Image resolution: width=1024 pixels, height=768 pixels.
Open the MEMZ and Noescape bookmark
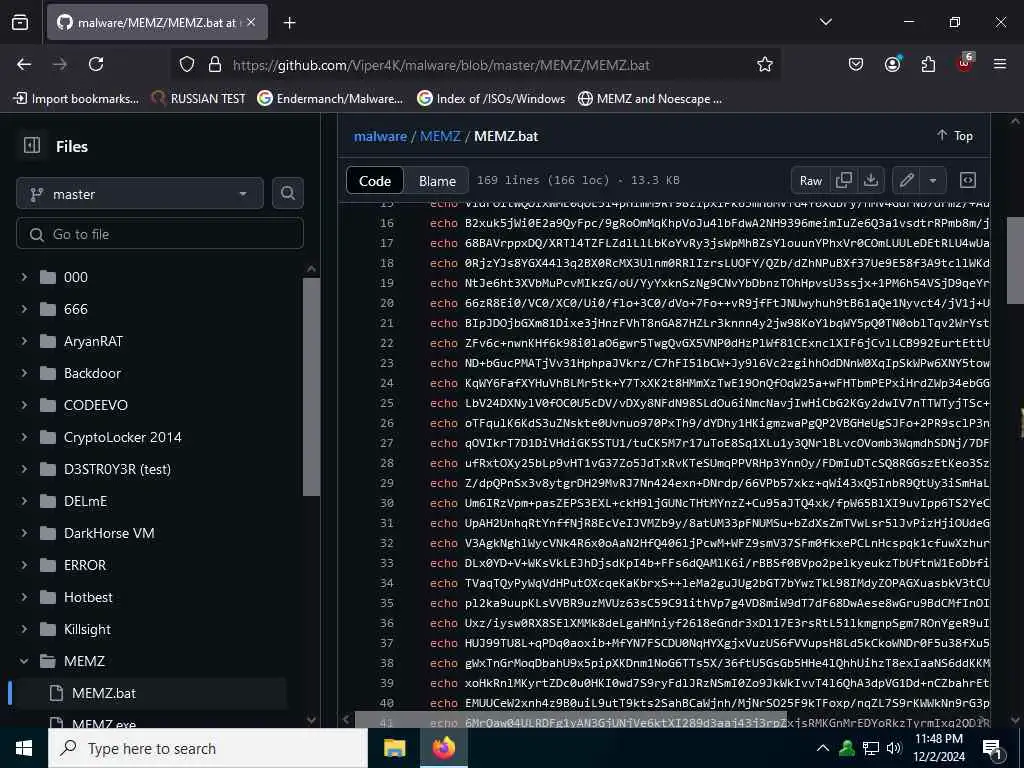[x=650, y=99]
